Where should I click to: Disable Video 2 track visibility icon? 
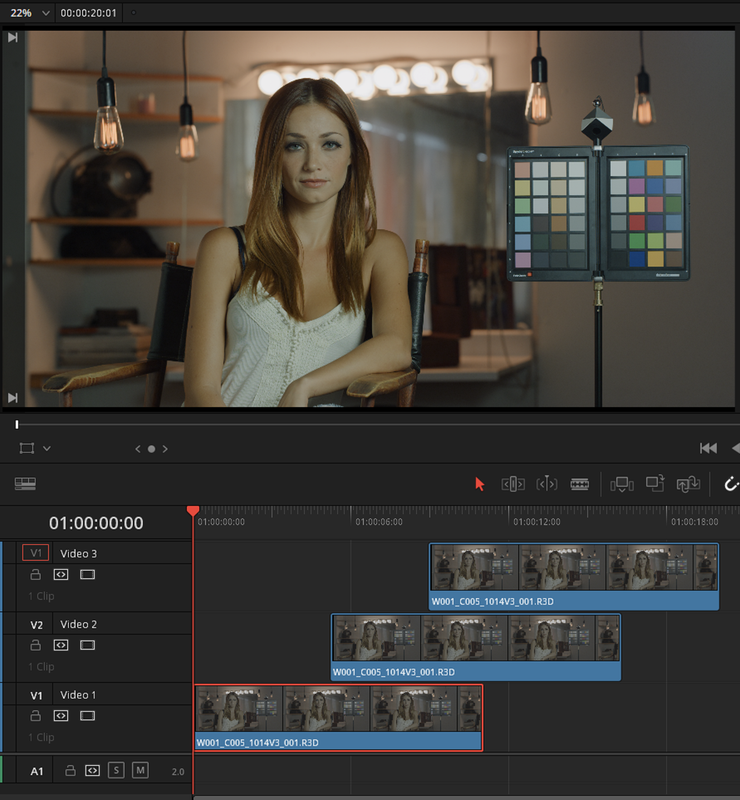pos(87,645)
